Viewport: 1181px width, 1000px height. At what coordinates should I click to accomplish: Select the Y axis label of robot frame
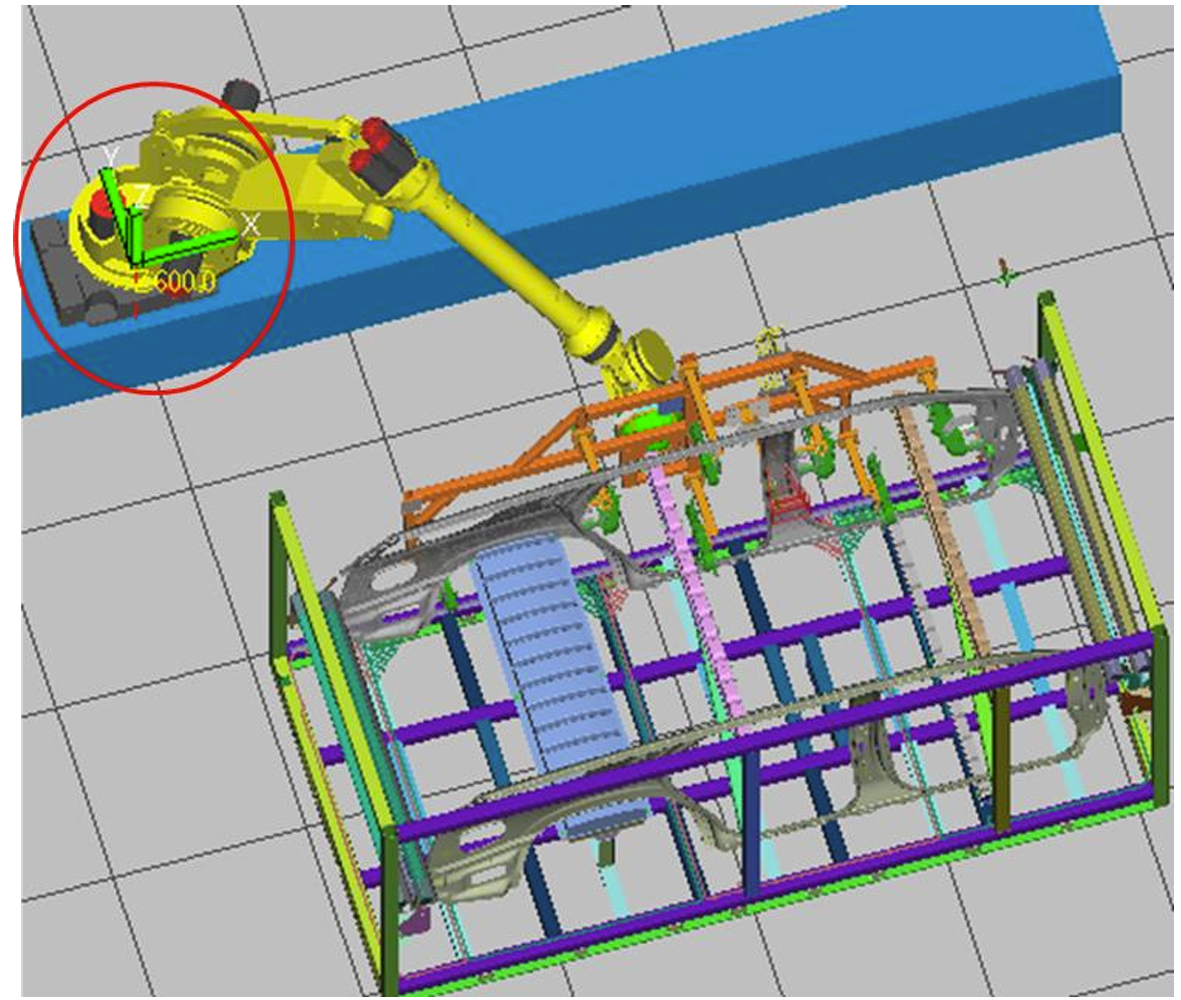click(111, 156)
